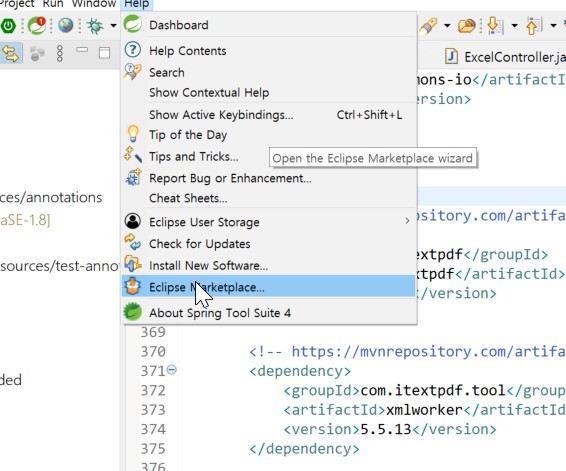Image resolution: width=566 pixels, height=471 pixels.
Task: Click the yellow marker pen toolbar icon
Action: pos(429,26)
